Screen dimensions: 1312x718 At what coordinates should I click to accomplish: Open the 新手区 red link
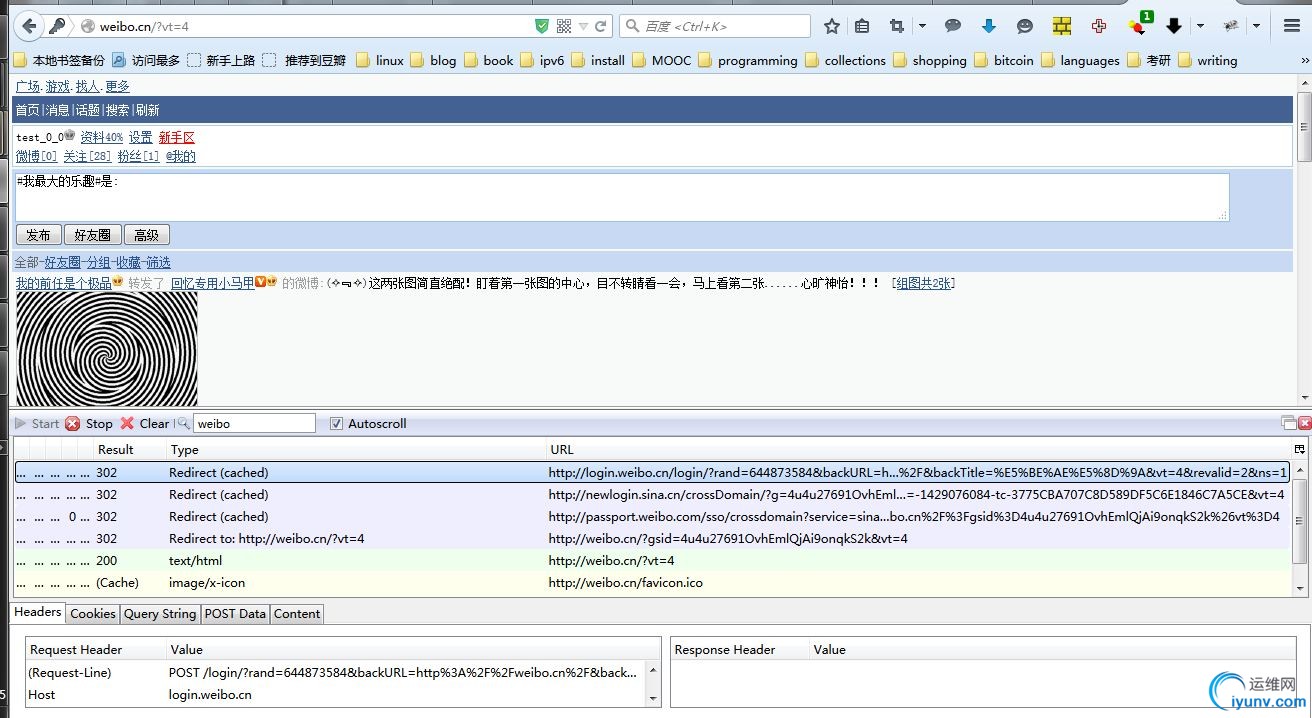click(177, 138)
